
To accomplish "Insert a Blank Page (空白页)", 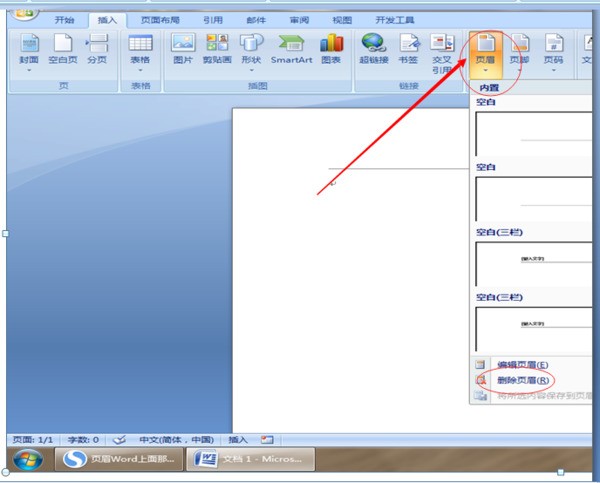I will [63, 49].
